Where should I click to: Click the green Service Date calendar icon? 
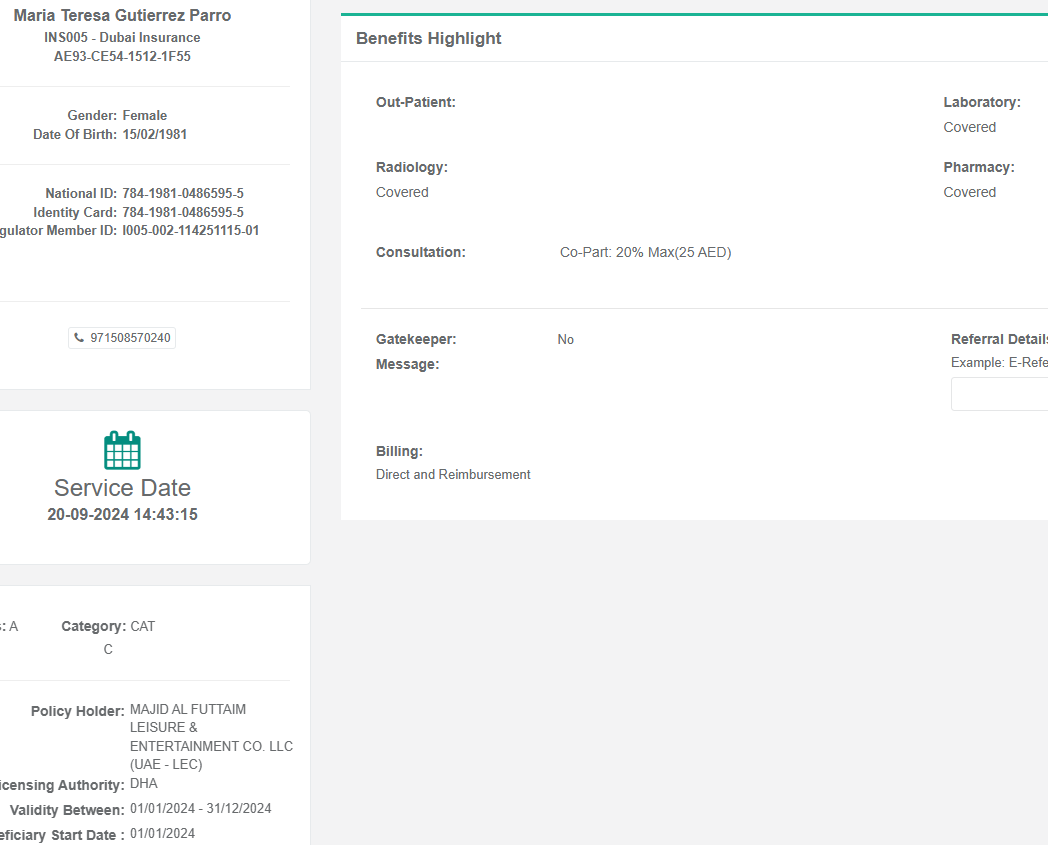tap(122, 450)
